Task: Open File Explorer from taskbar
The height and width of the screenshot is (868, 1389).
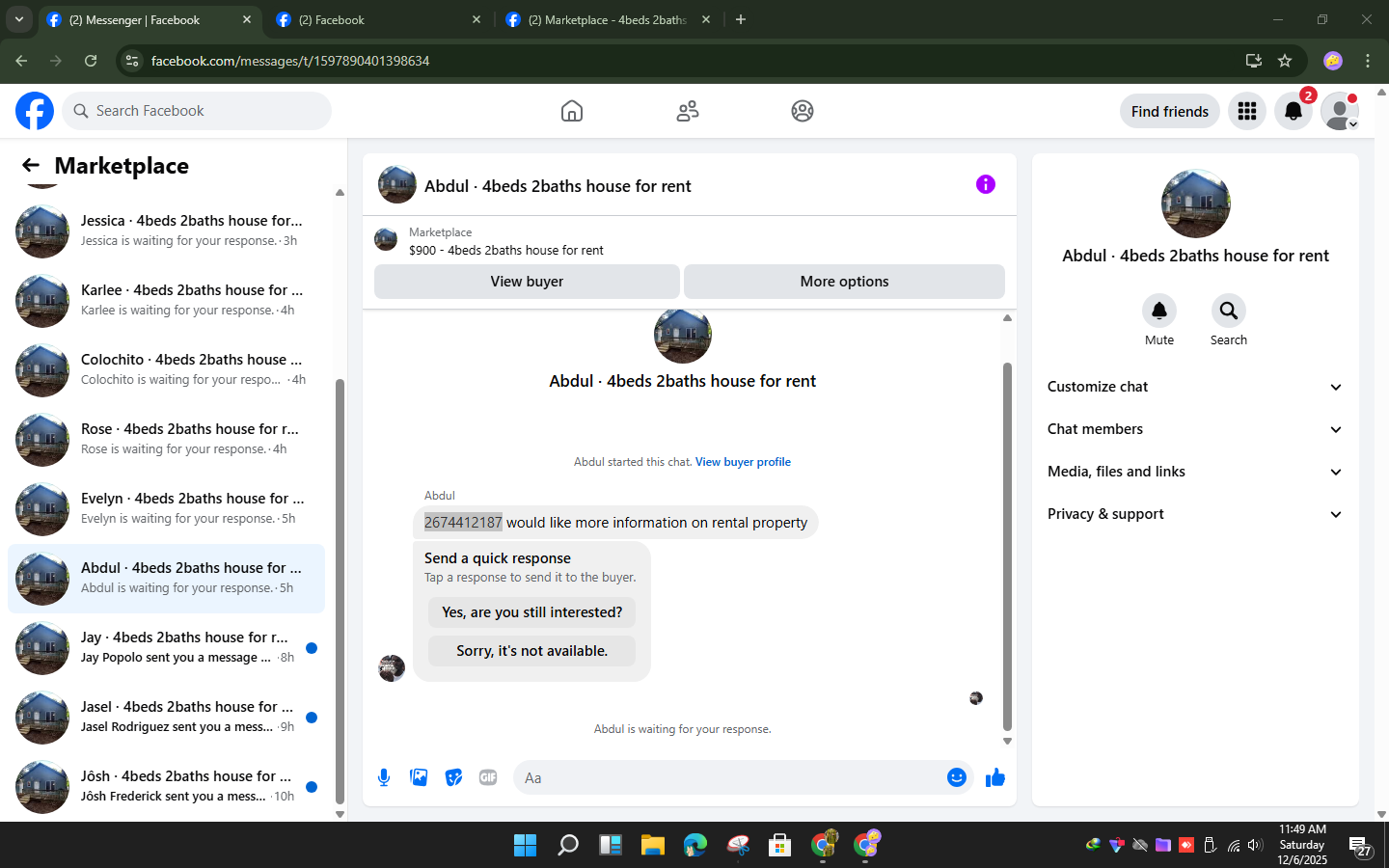Action: click(653, 845)
